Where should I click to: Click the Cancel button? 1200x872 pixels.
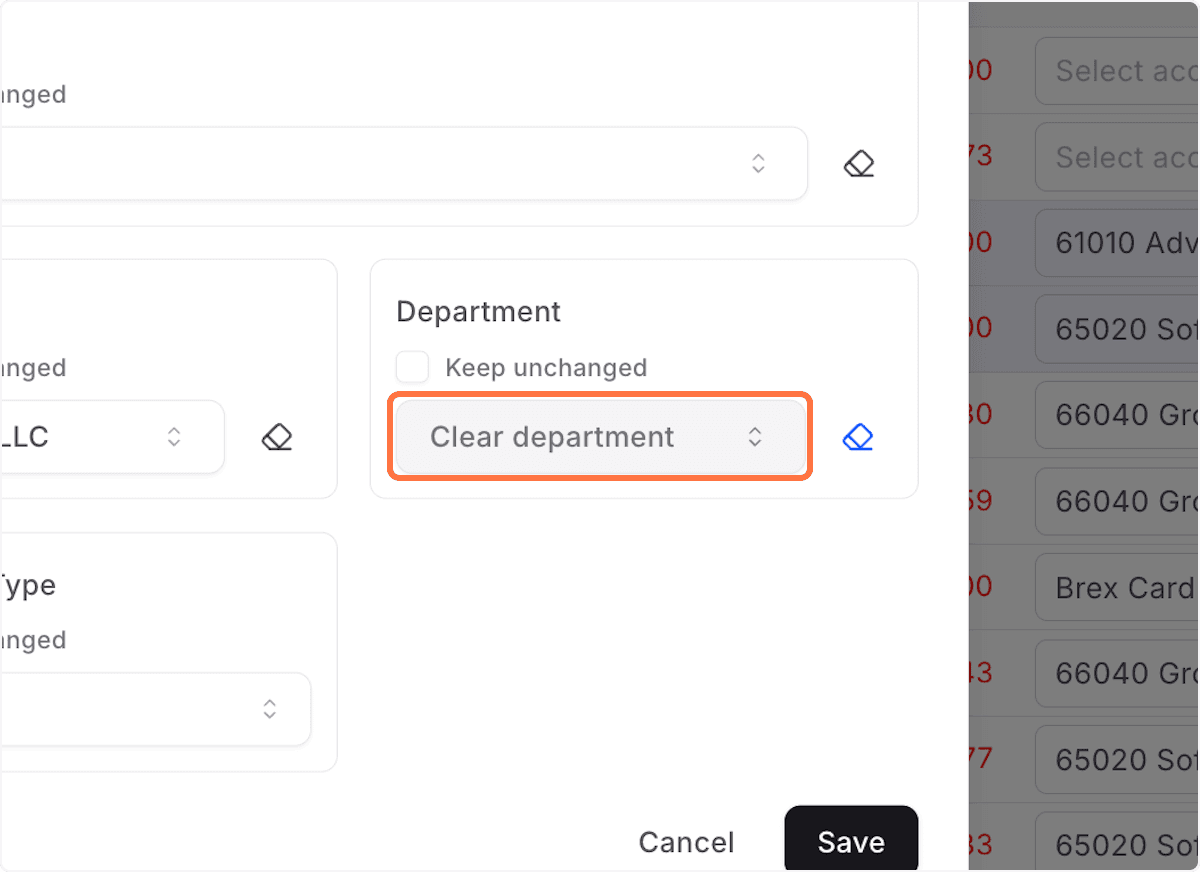(x=686, y=842)
